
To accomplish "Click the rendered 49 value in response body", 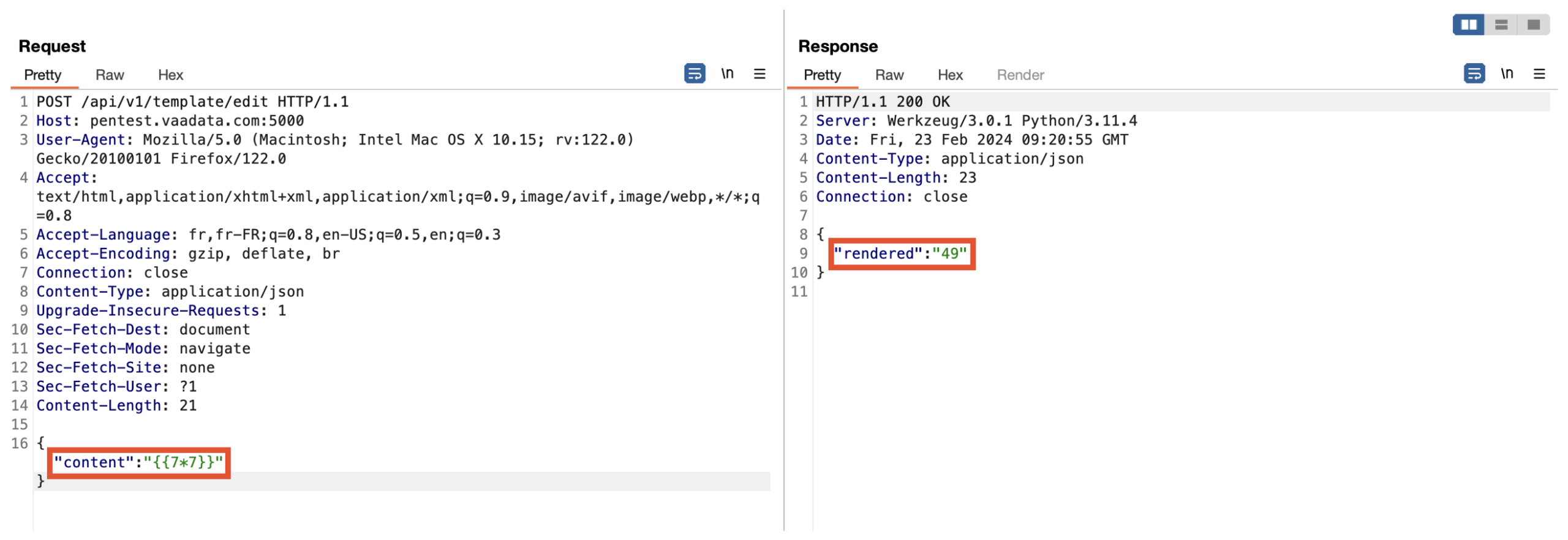I will (900, 253).
